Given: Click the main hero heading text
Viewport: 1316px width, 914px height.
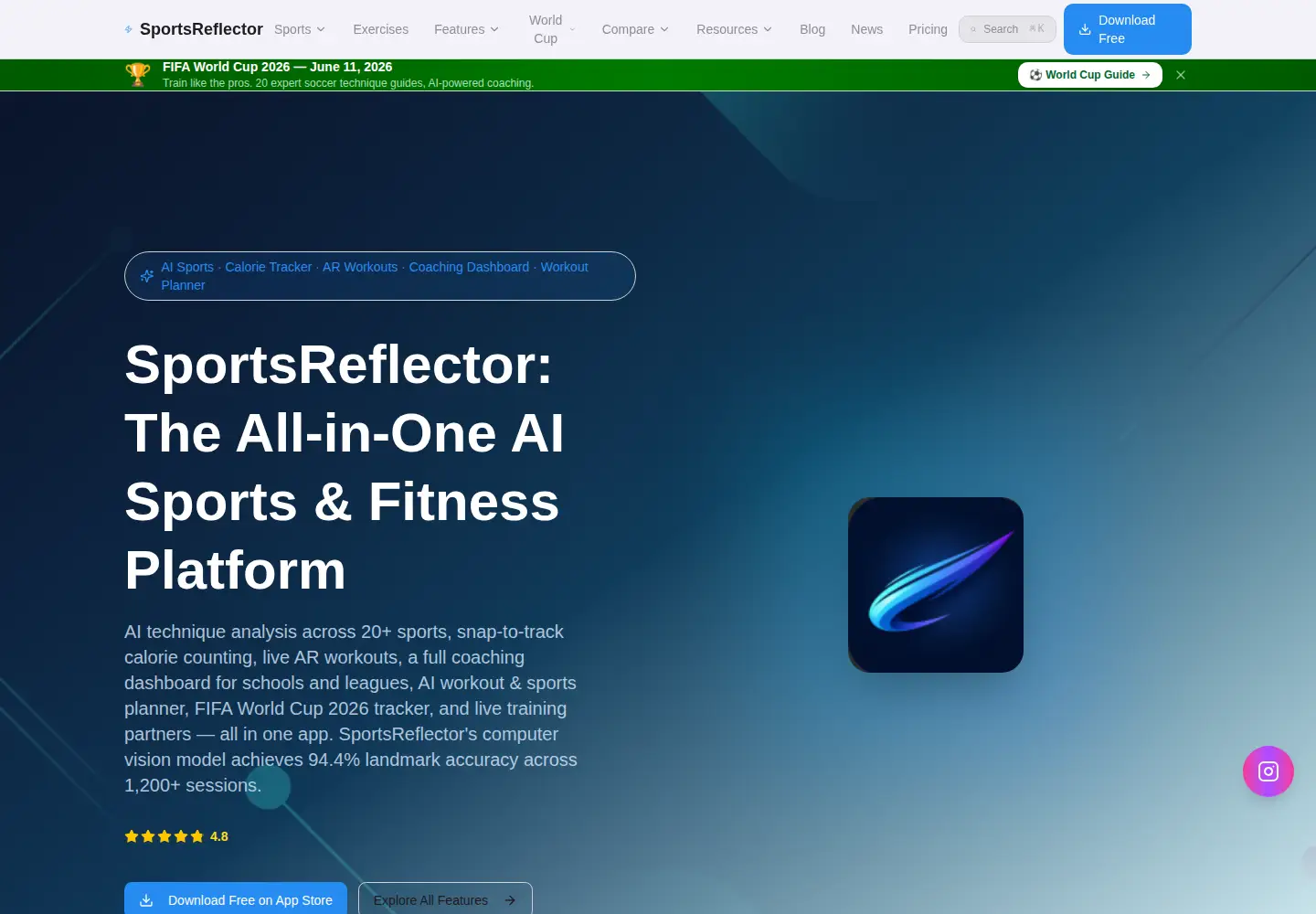Looking at the screenshot, I should pyautogui.click(x=345, y=467).
